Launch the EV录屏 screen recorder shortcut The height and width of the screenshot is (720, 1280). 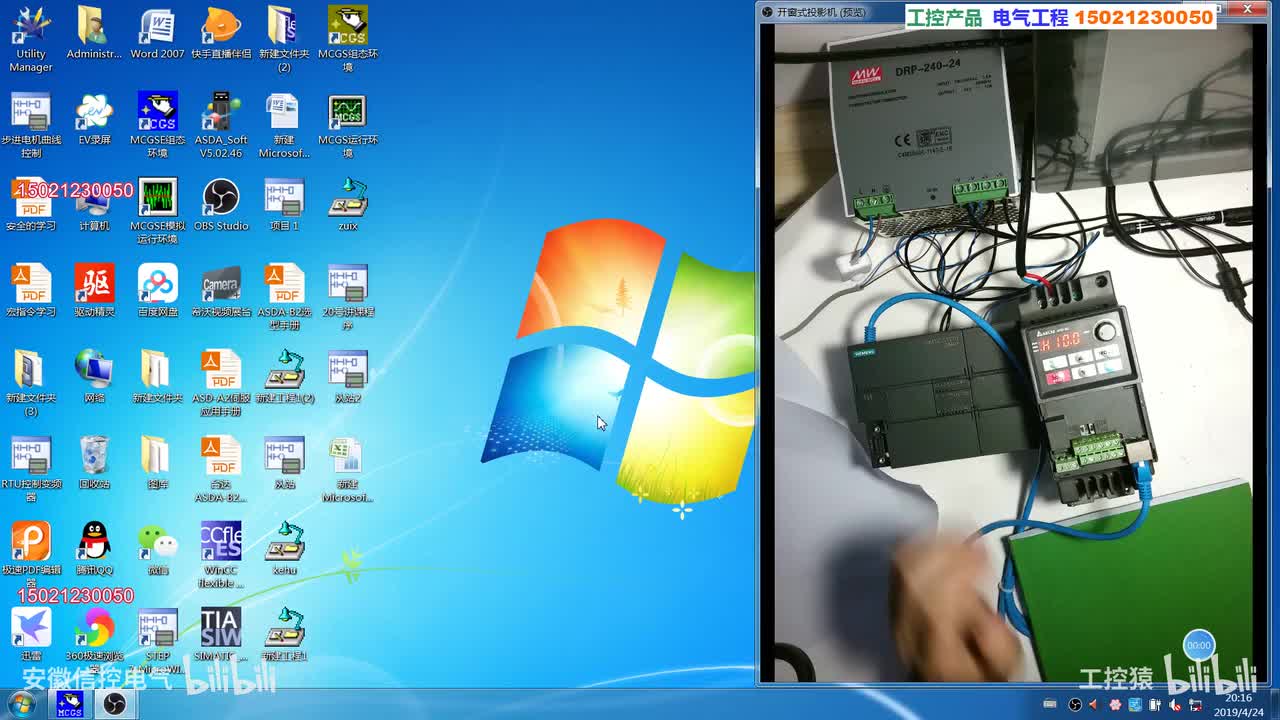coord(94,120)
